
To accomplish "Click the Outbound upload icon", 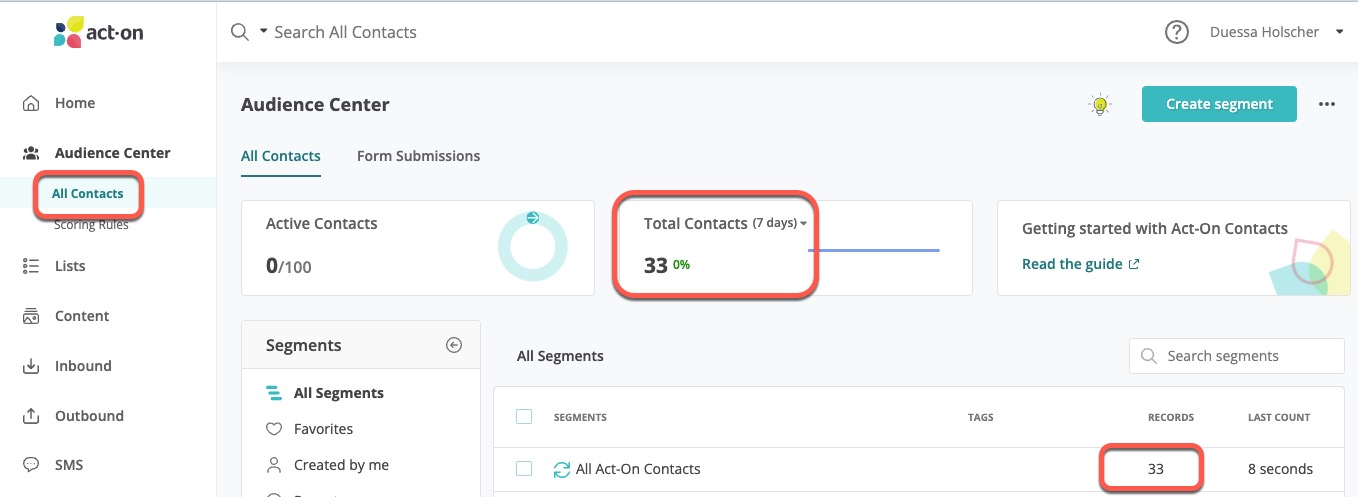I will (32, 416).
